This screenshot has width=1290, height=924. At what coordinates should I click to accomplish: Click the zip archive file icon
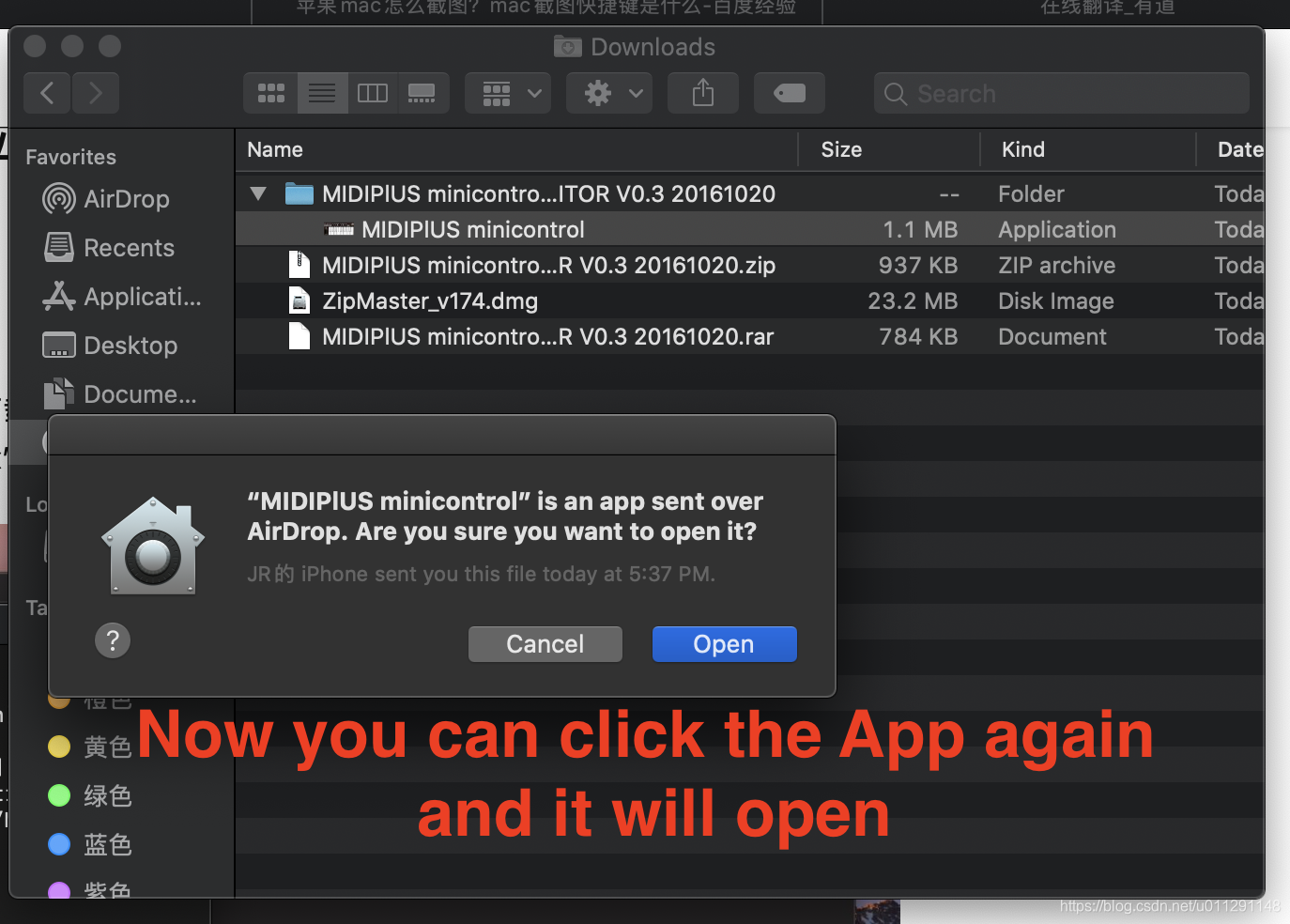299,265
